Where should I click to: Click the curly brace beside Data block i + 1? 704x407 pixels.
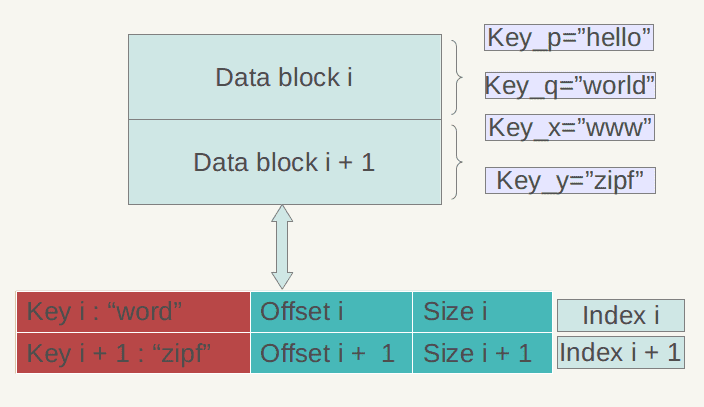click(458, 161)
